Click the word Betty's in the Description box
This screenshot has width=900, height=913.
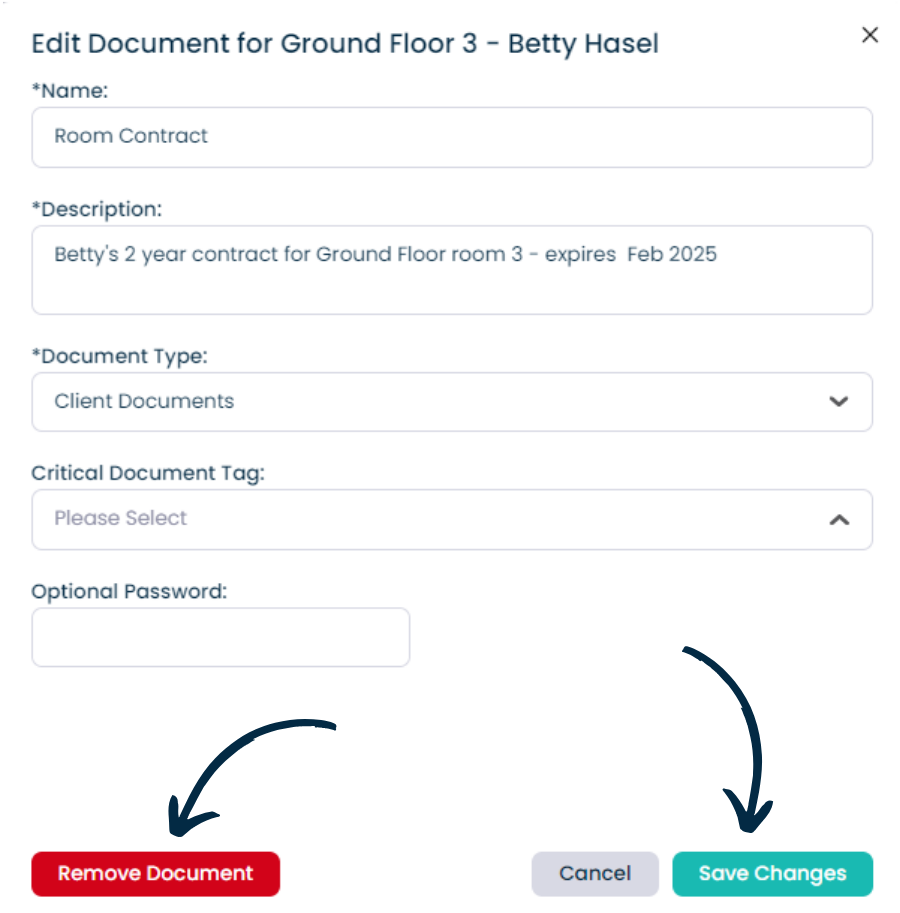86,254
